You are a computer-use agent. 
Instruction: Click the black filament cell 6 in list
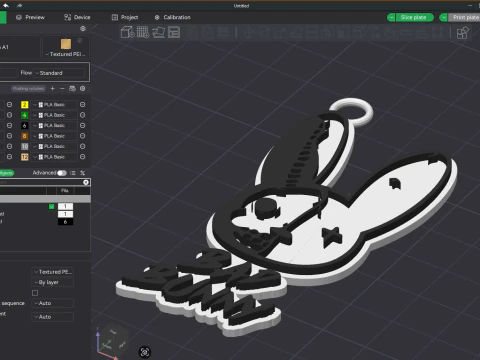[65, 222]
